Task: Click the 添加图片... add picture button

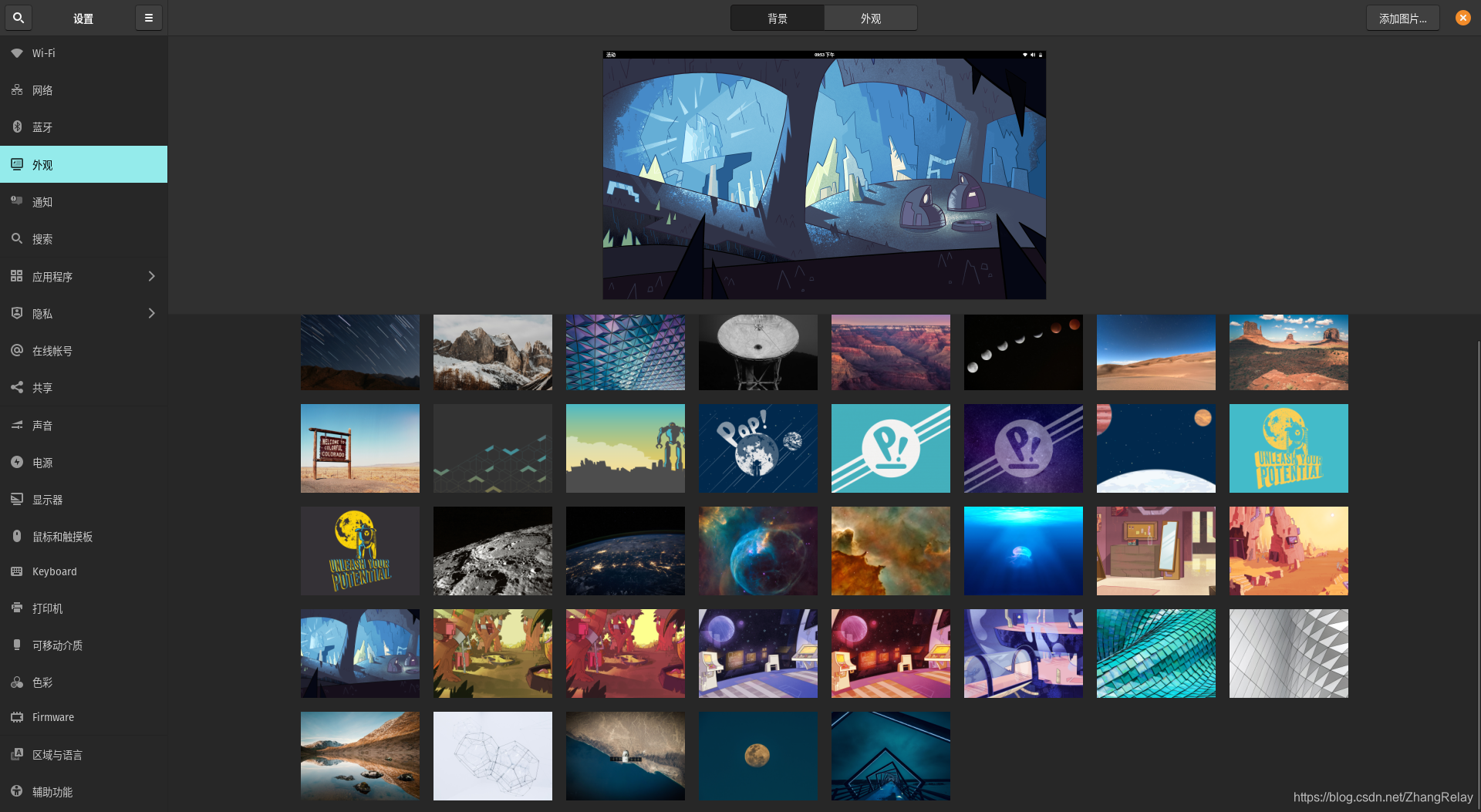Action: tap(1402, 18)
